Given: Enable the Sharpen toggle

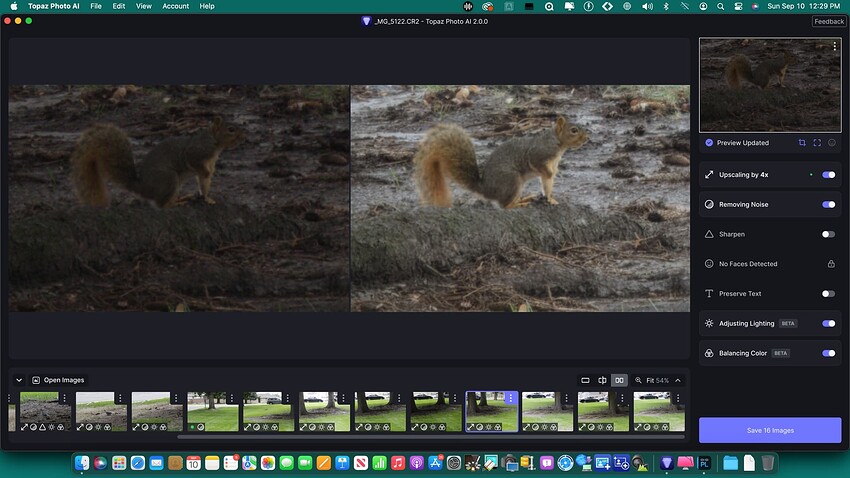Looking at the screenshot, I should [828, 234].
